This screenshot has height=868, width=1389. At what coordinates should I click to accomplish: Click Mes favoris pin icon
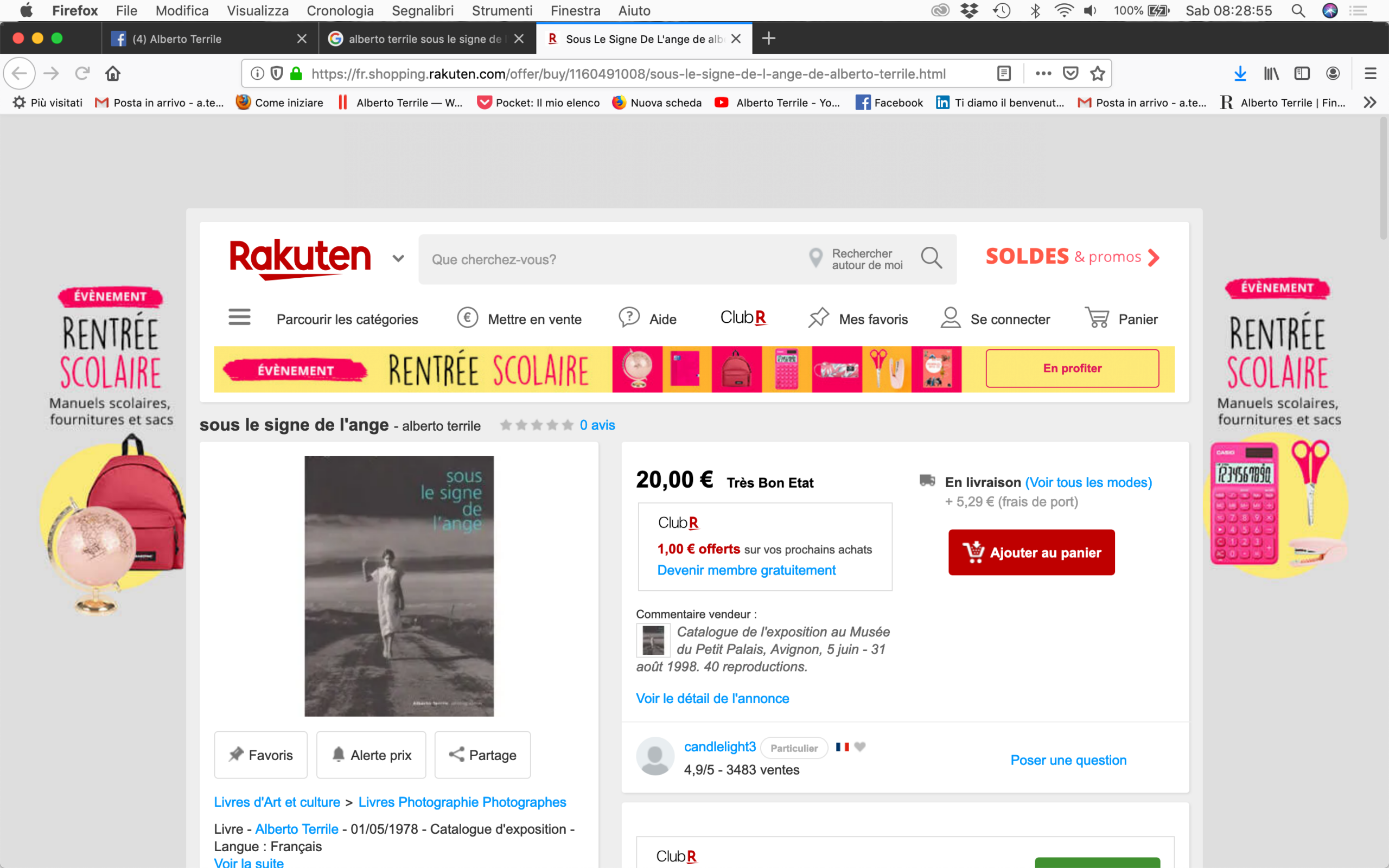pos(818,317)
